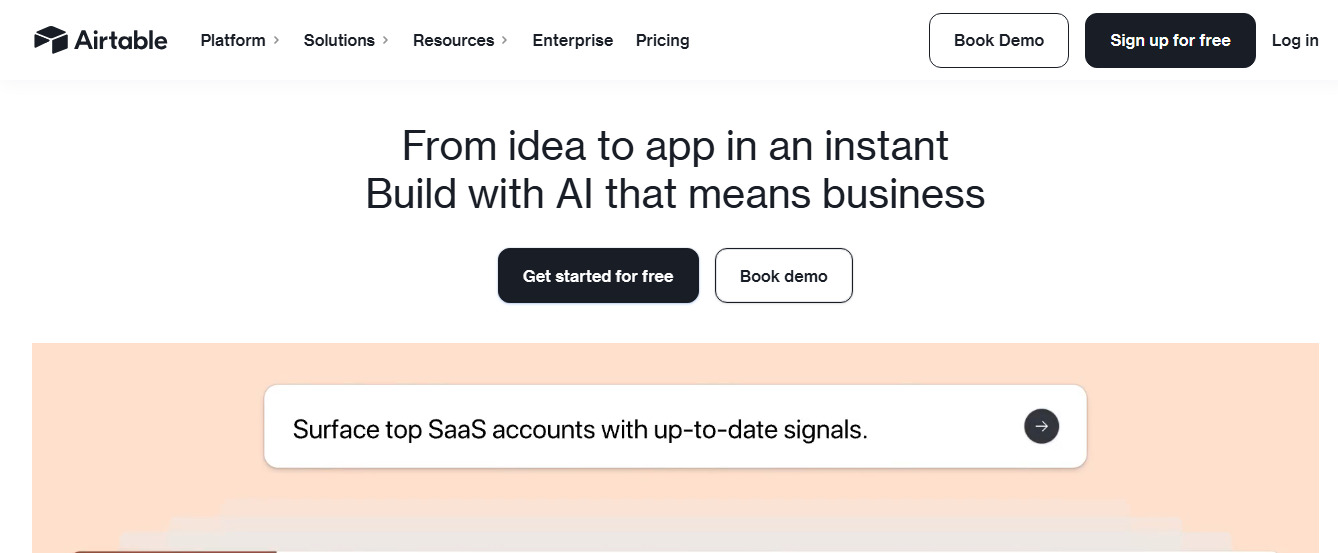
Task: Expand the chevron next to Solutions
Action: 386,40
